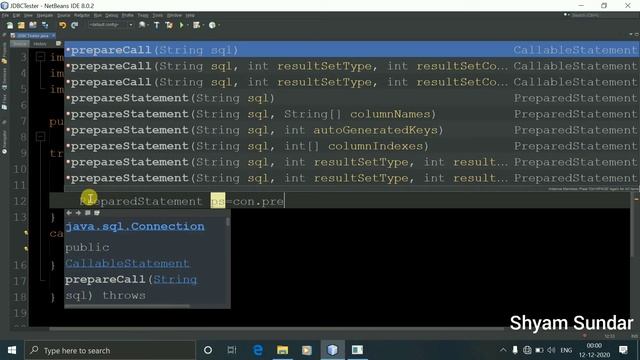Collapse the code fold at line 3
Viewport: 640px width, 360px height.
pyautogui.click(x=40, y=57)
